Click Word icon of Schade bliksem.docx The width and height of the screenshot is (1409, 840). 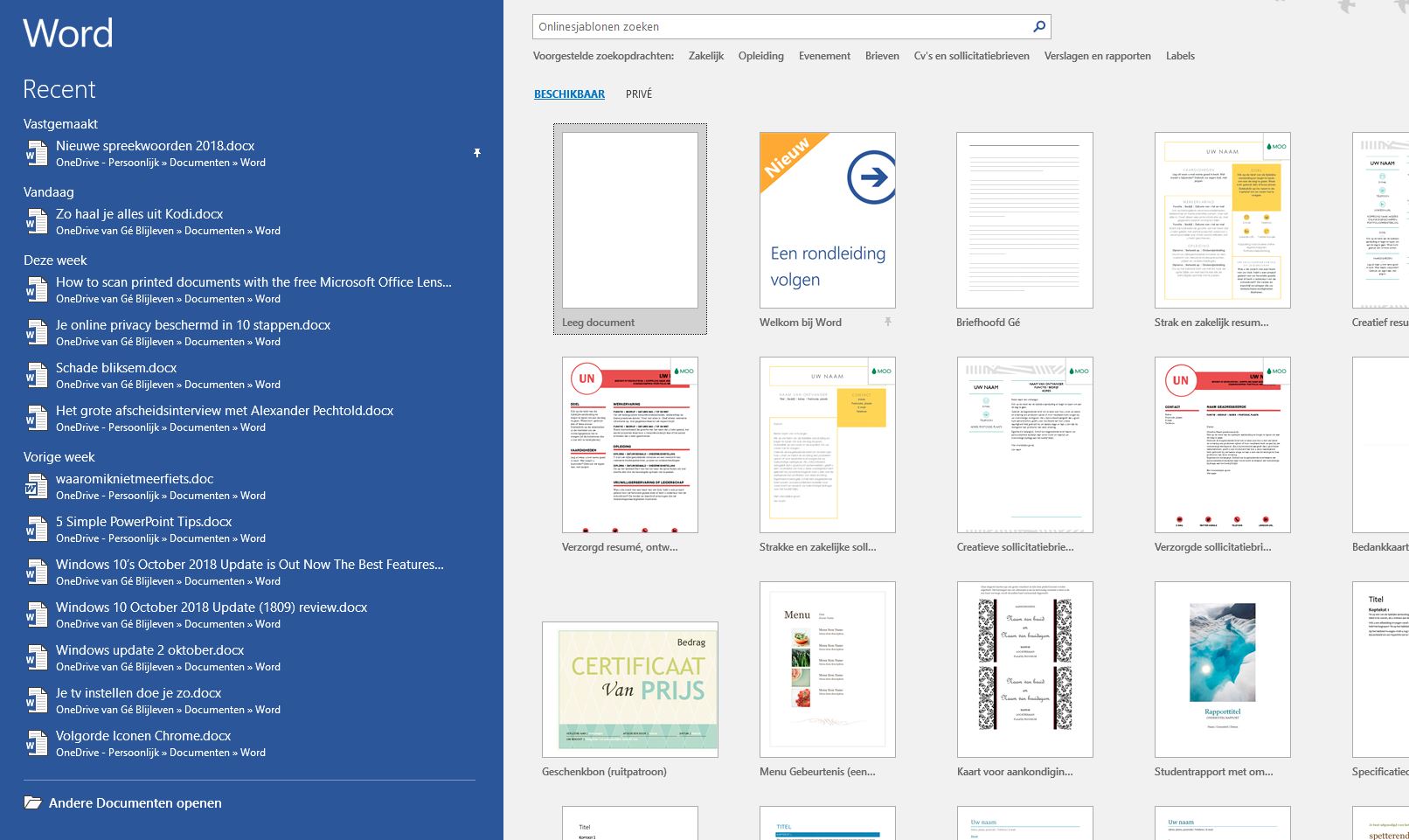coord(36,375)
